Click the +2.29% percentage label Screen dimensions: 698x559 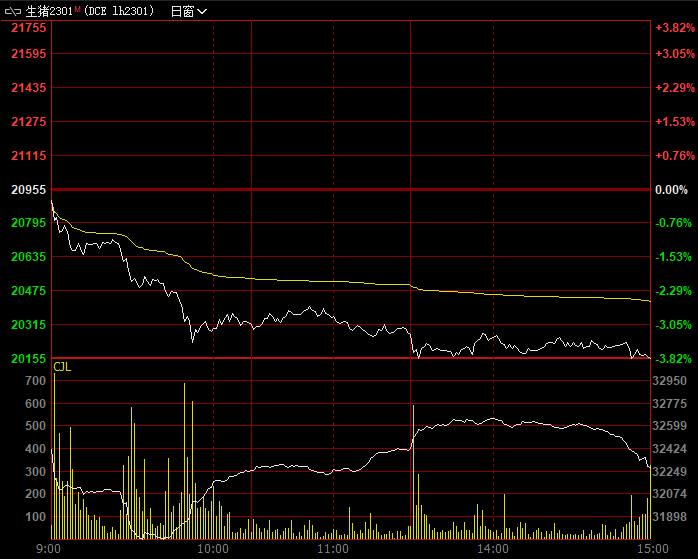[675, 88]
